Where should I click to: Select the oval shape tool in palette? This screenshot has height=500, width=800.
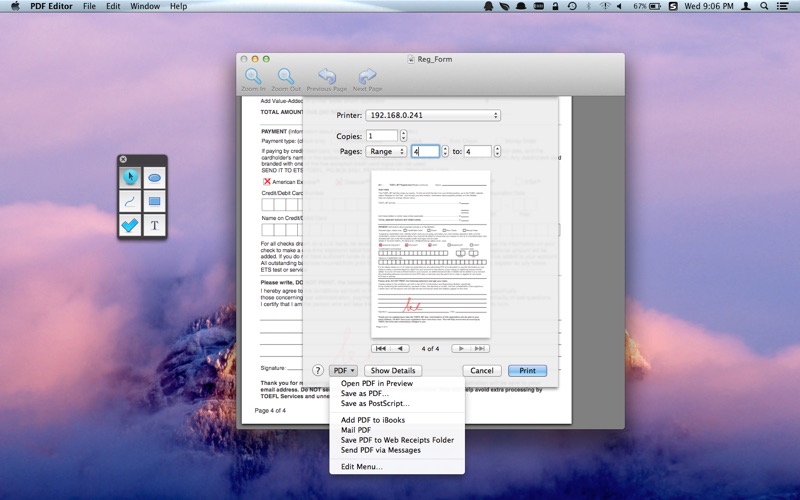pyautogui.click(x=155, y=178)
